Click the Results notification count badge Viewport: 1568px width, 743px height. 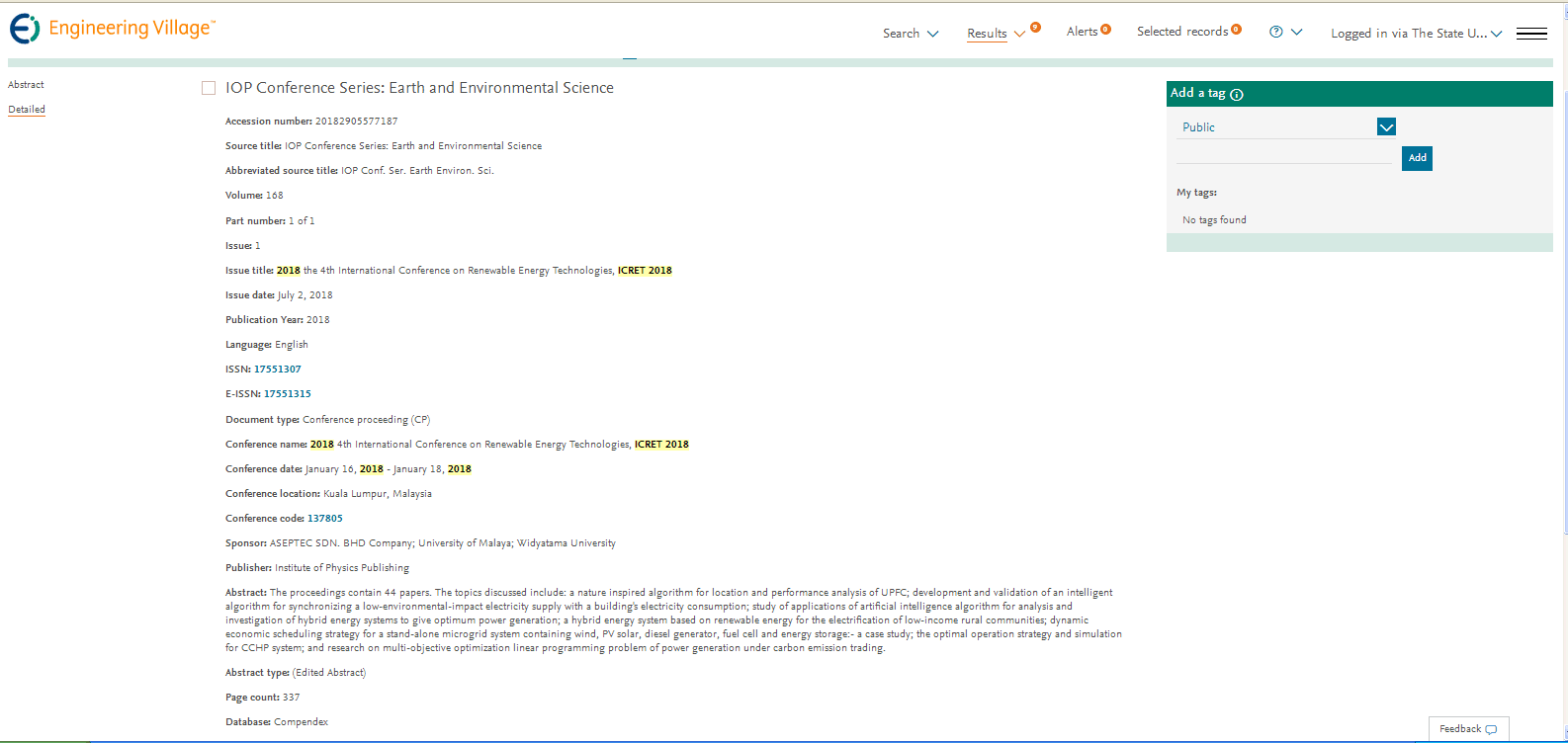[x=1035, y=28]
